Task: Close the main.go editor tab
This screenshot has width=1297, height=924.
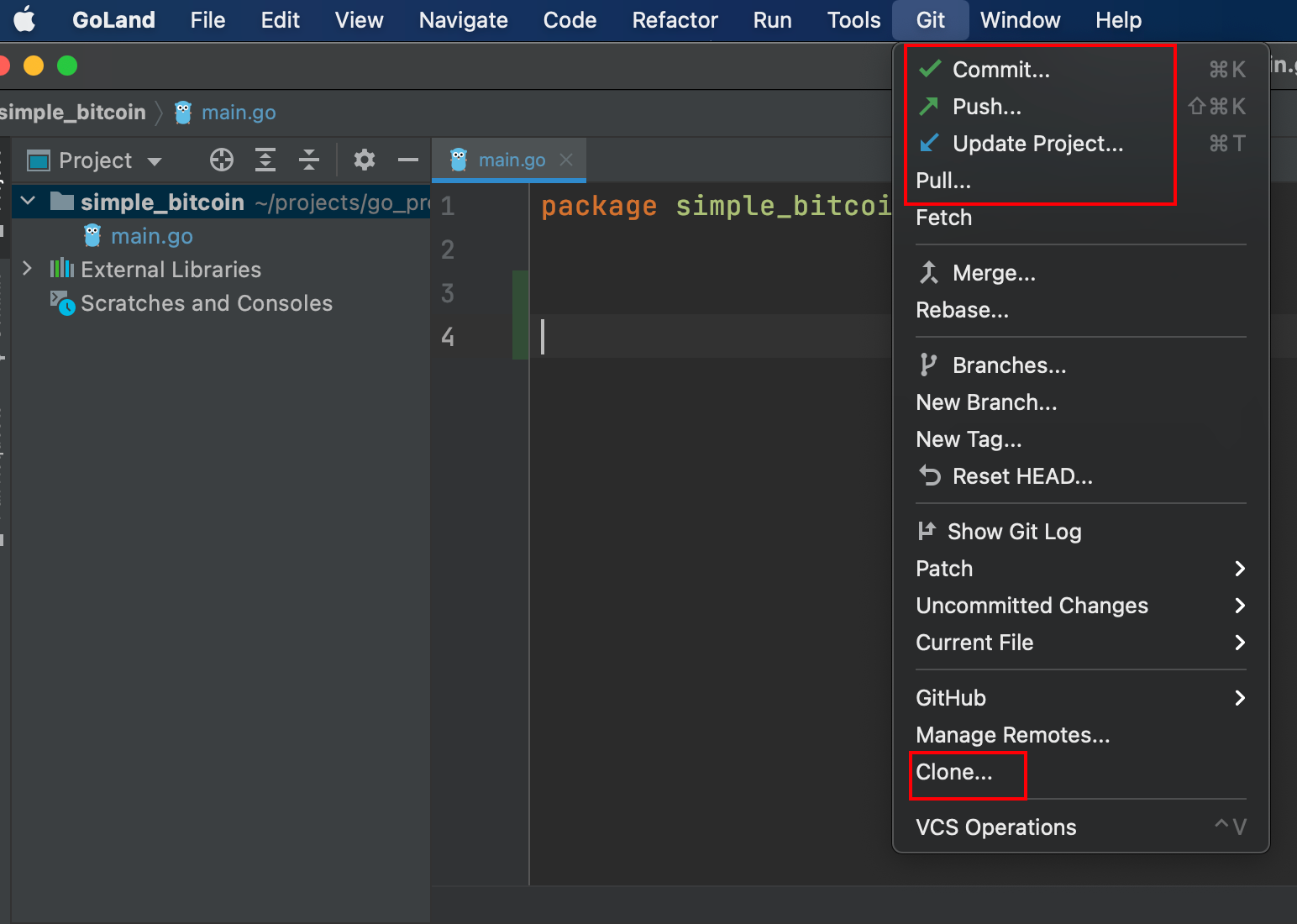Action: [x=567, y=160]
